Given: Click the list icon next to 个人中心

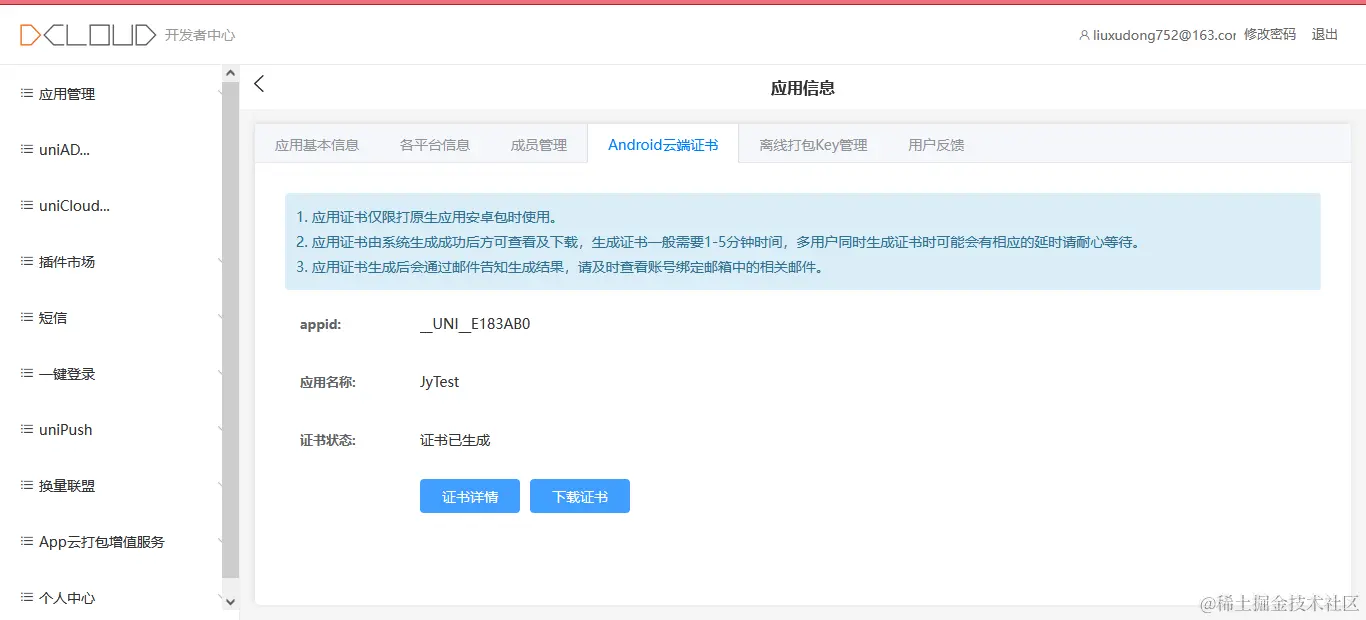Looking at the screenshot, I should [27, 597].
